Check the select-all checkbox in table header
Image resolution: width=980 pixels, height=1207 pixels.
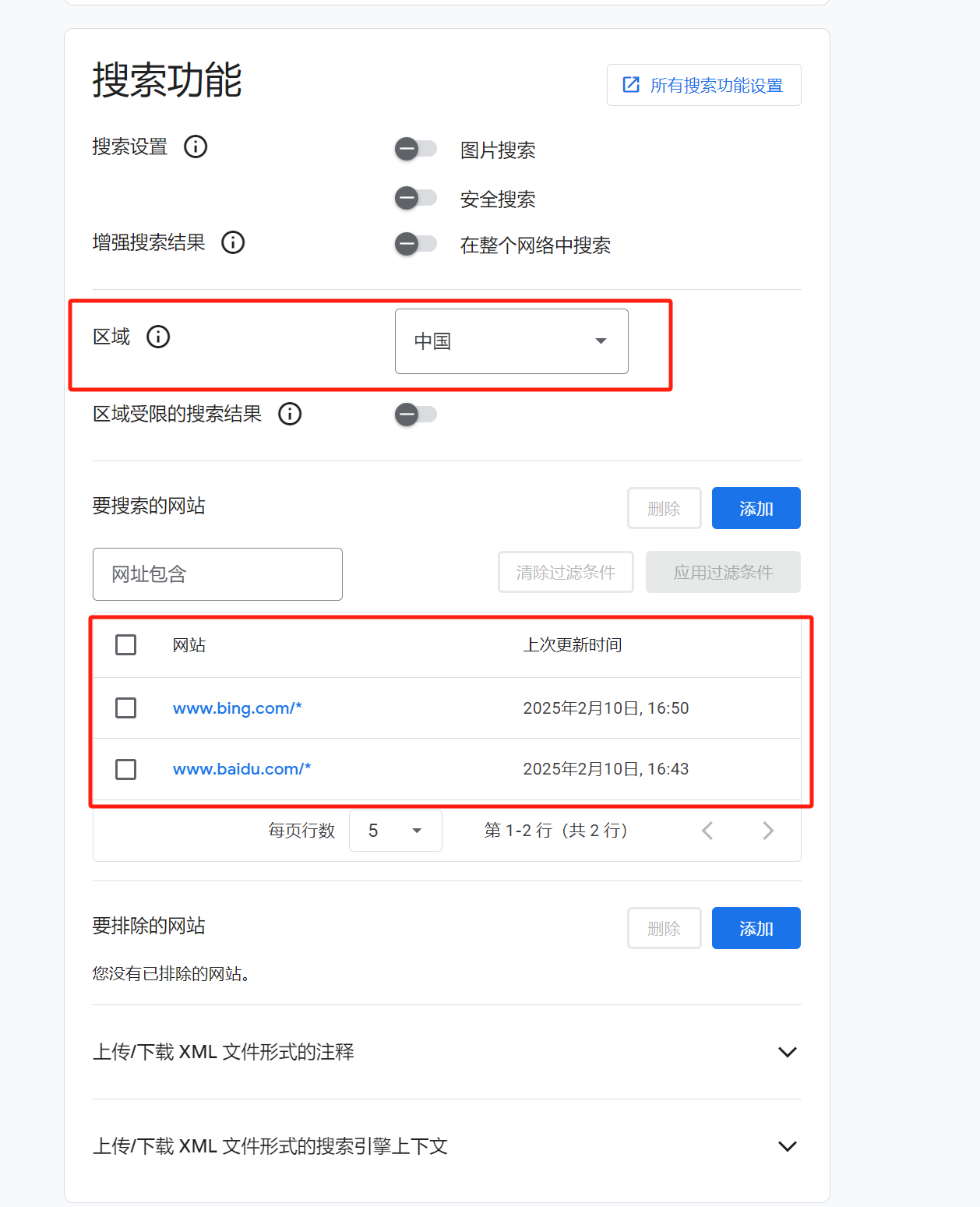point(125,644)
